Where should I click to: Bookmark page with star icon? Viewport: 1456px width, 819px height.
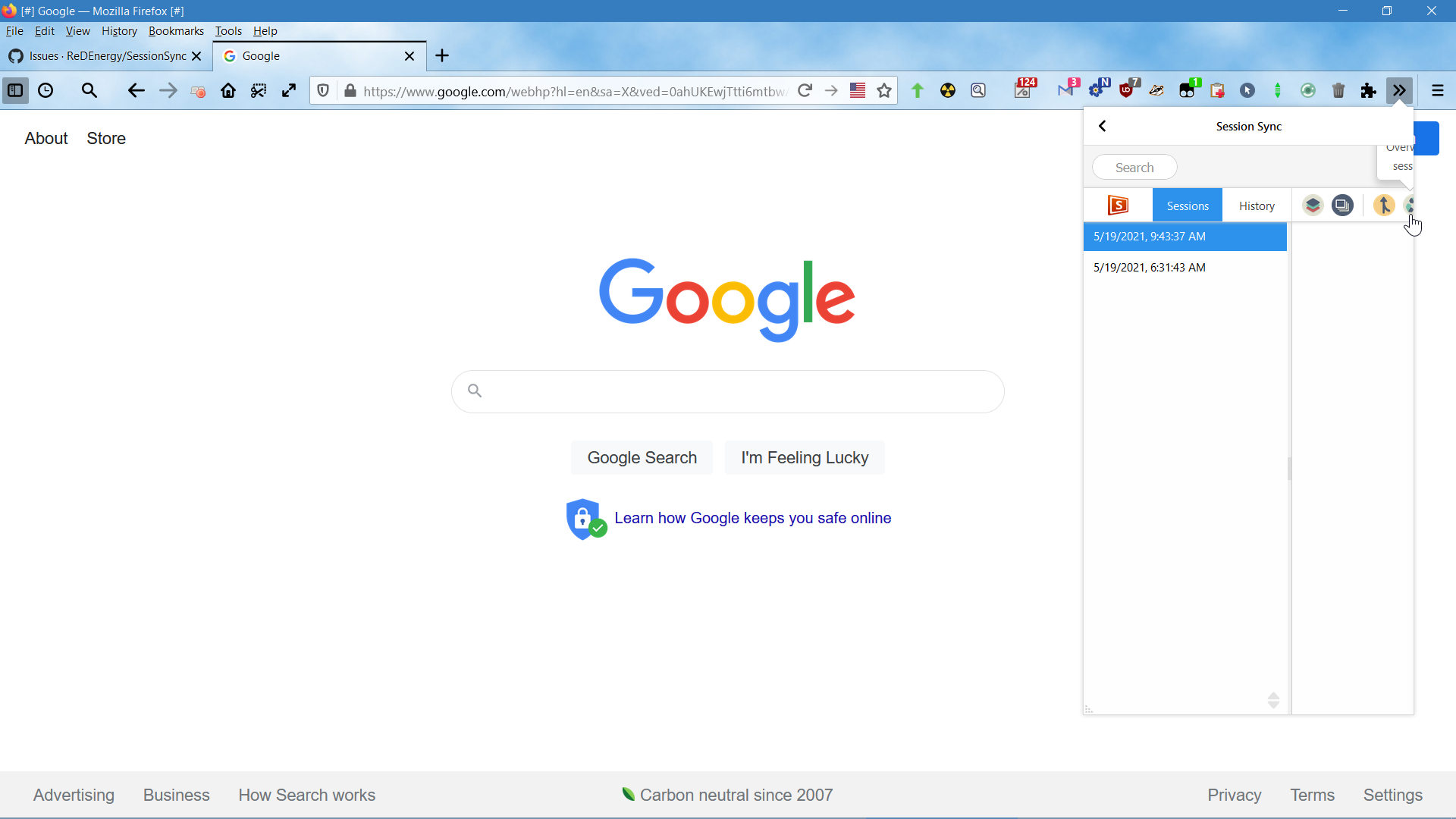tap(884, 91)
